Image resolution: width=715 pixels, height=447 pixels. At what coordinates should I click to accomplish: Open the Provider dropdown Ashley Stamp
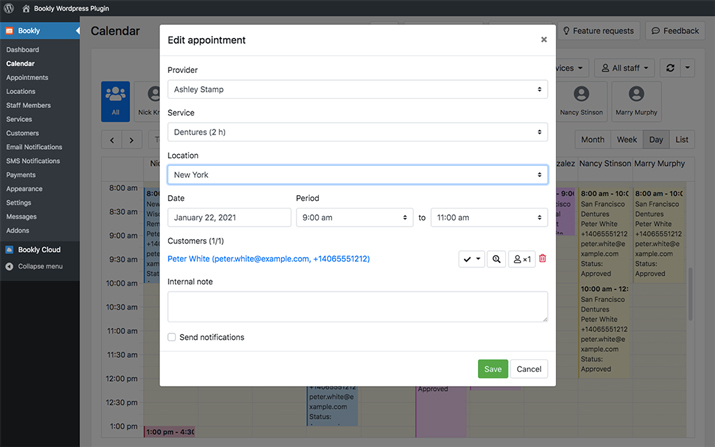coord(358,89)
